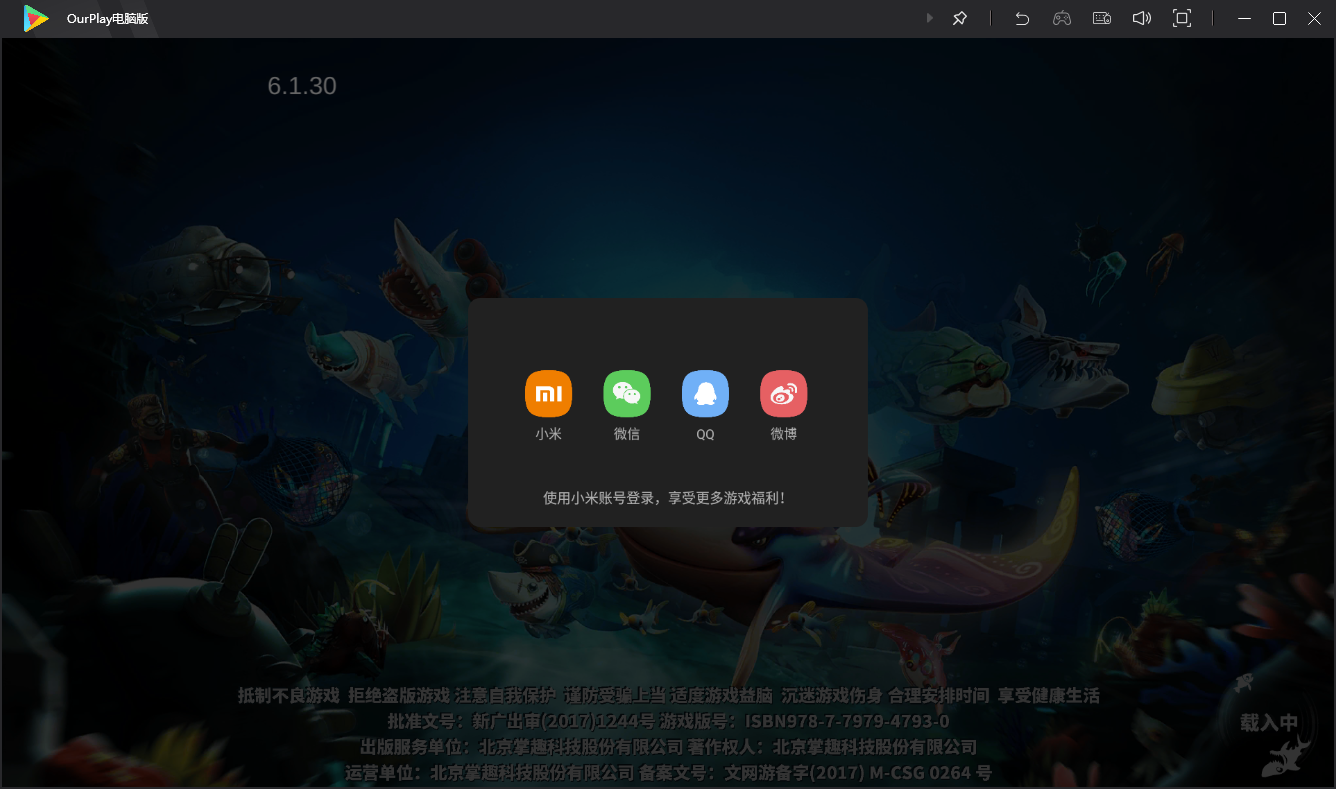Toggle the volume speaker icon
This screenshot has height=789, width=1336.
(1142, 18)
